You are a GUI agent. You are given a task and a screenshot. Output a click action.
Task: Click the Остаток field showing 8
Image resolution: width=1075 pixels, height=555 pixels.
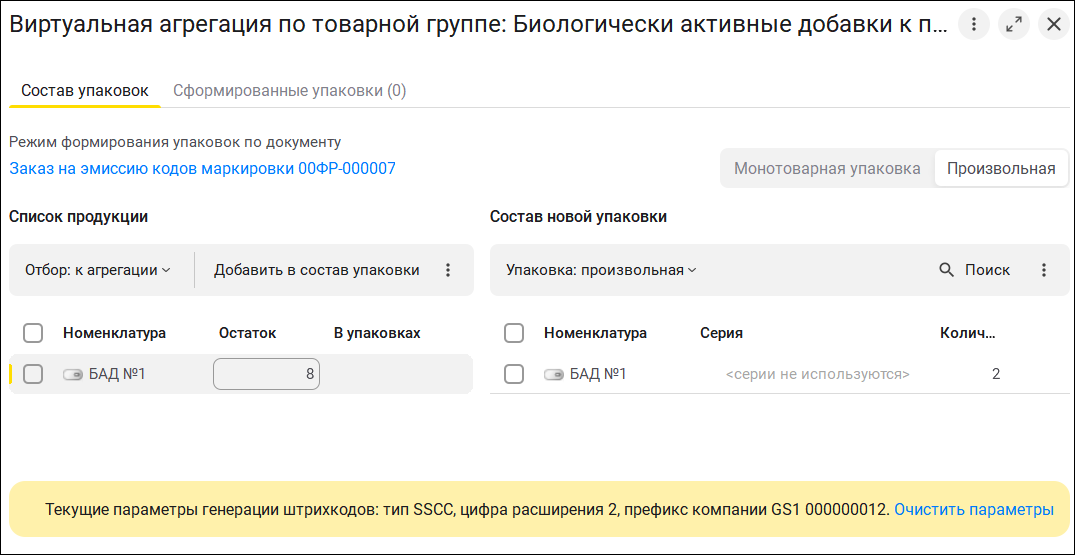click(x=267, y=374)
